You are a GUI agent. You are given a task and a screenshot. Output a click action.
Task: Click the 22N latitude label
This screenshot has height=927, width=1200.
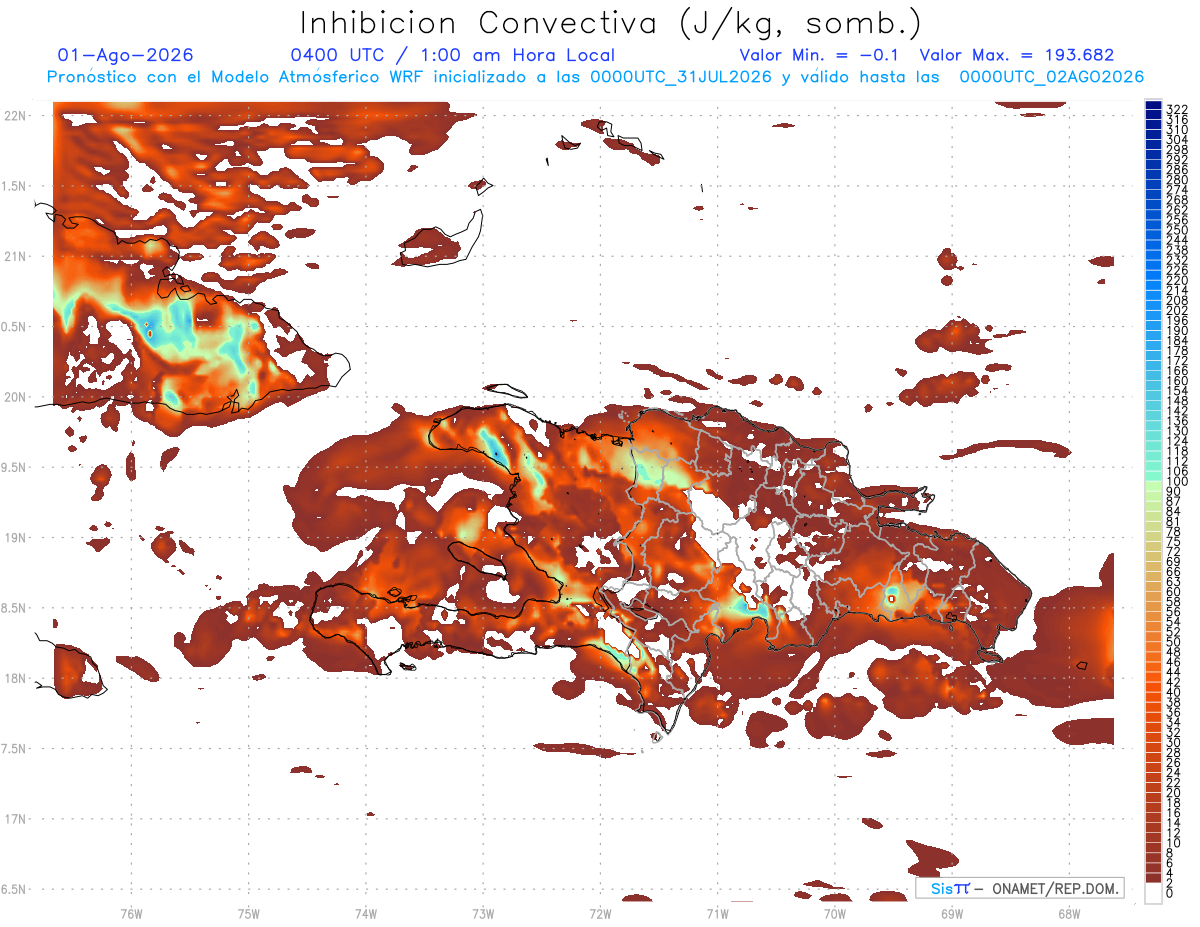[15, 116]
